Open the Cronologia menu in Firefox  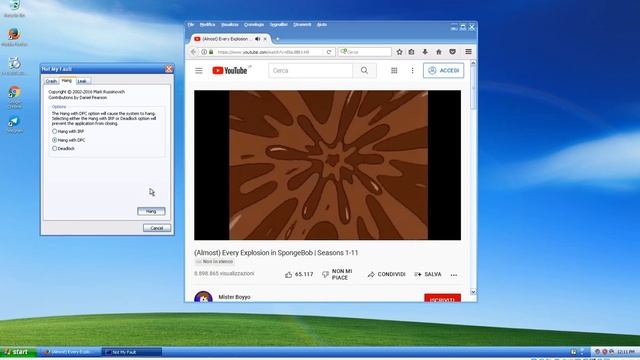[x=253, y=24]
